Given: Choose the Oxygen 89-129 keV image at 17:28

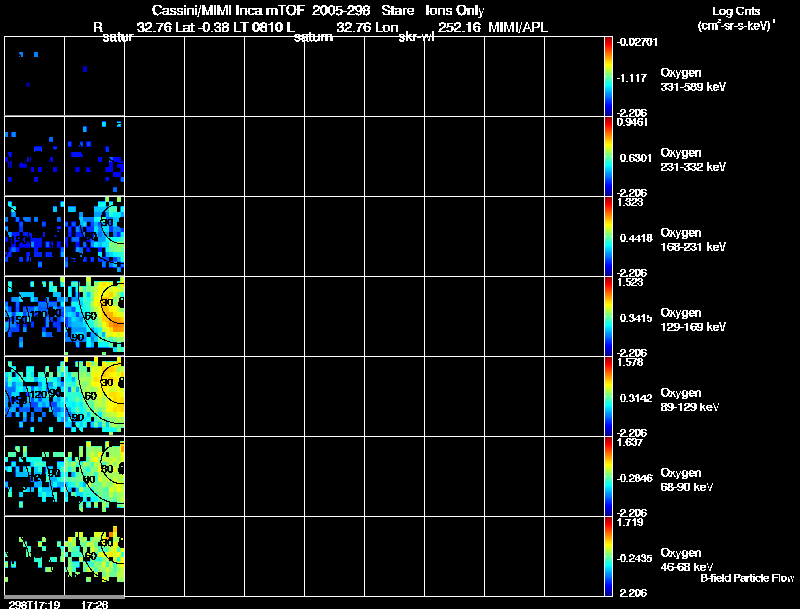Looking at the screenshot, I should pos(94,396).
